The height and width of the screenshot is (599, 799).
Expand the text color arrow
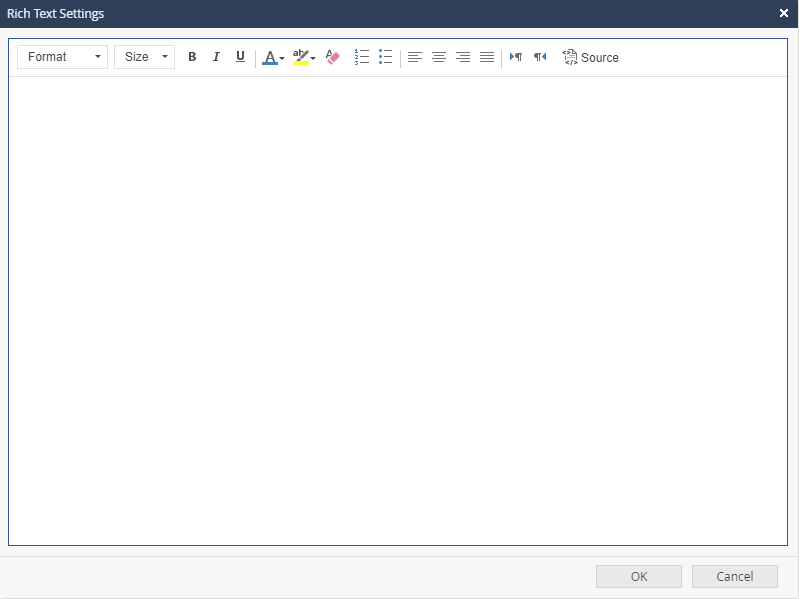pyautogui.click(x=282, y=58)
